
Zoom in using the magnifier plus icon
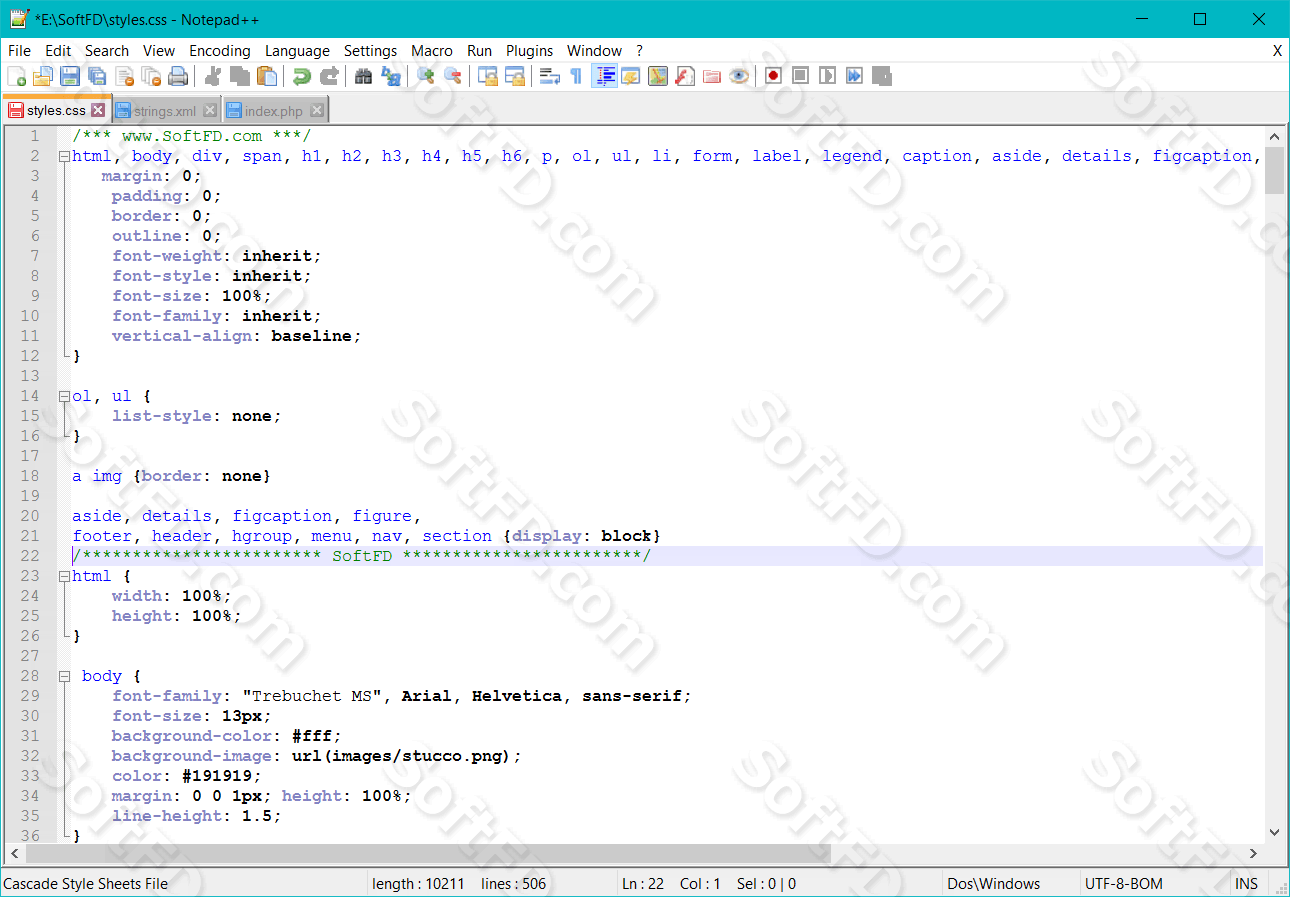tap(425, 76)
